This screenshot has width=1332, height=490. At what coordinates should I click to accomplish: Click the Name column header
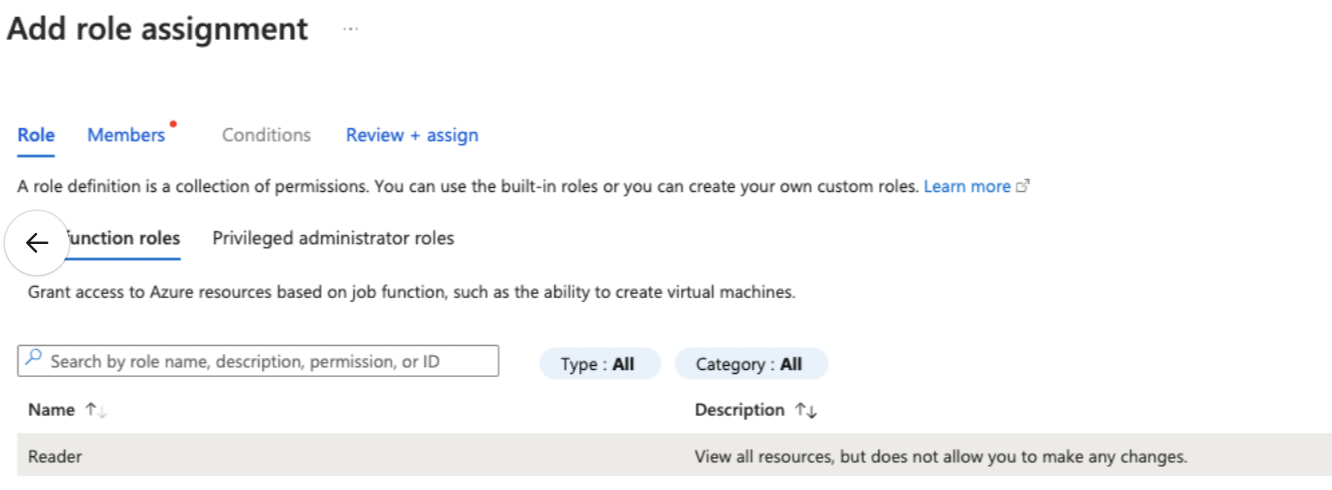(51, 410)
